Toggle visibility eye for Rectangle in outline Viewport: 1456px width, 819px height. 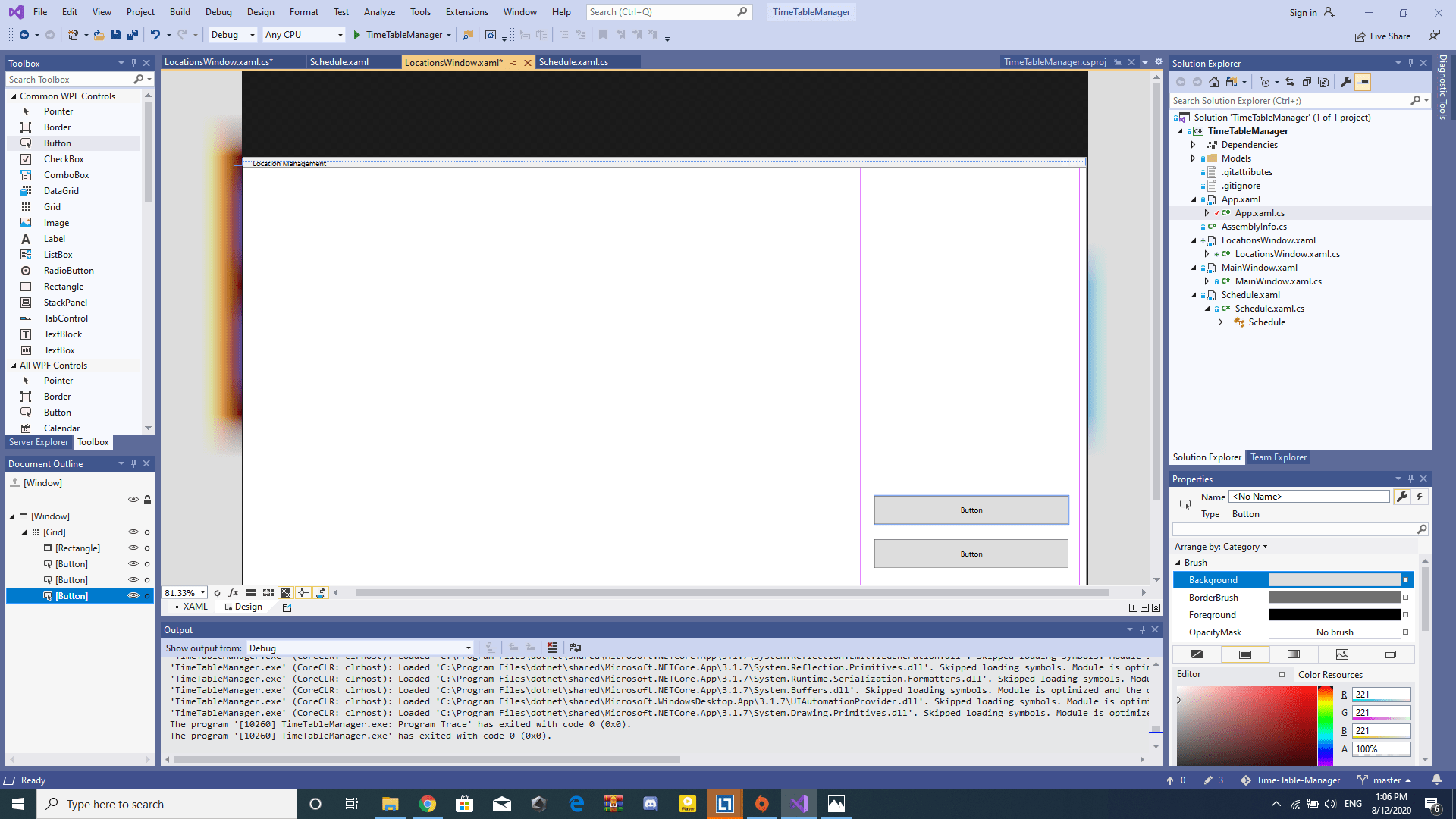click(x=133, y=548)
